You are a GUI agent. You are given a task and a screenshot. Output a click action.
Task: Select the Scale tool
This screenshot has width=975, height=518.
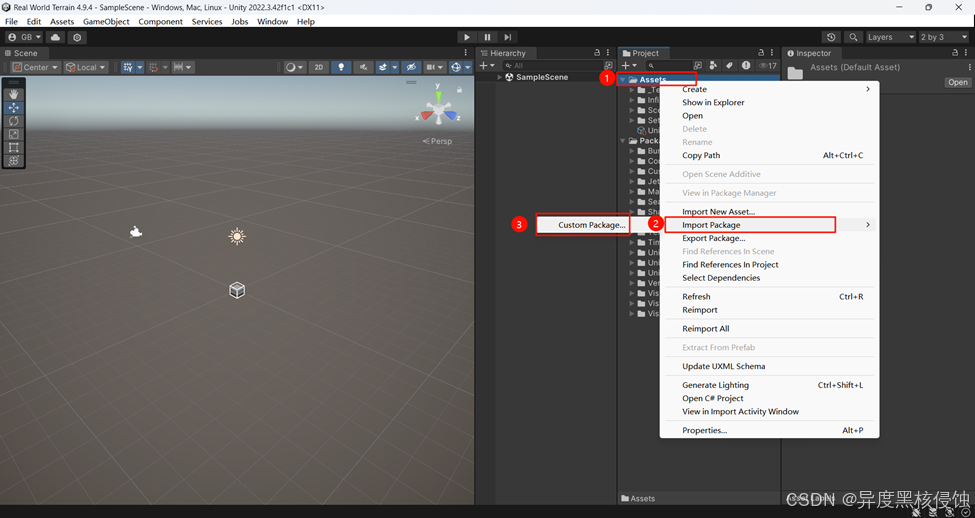(x=13, y=134)
